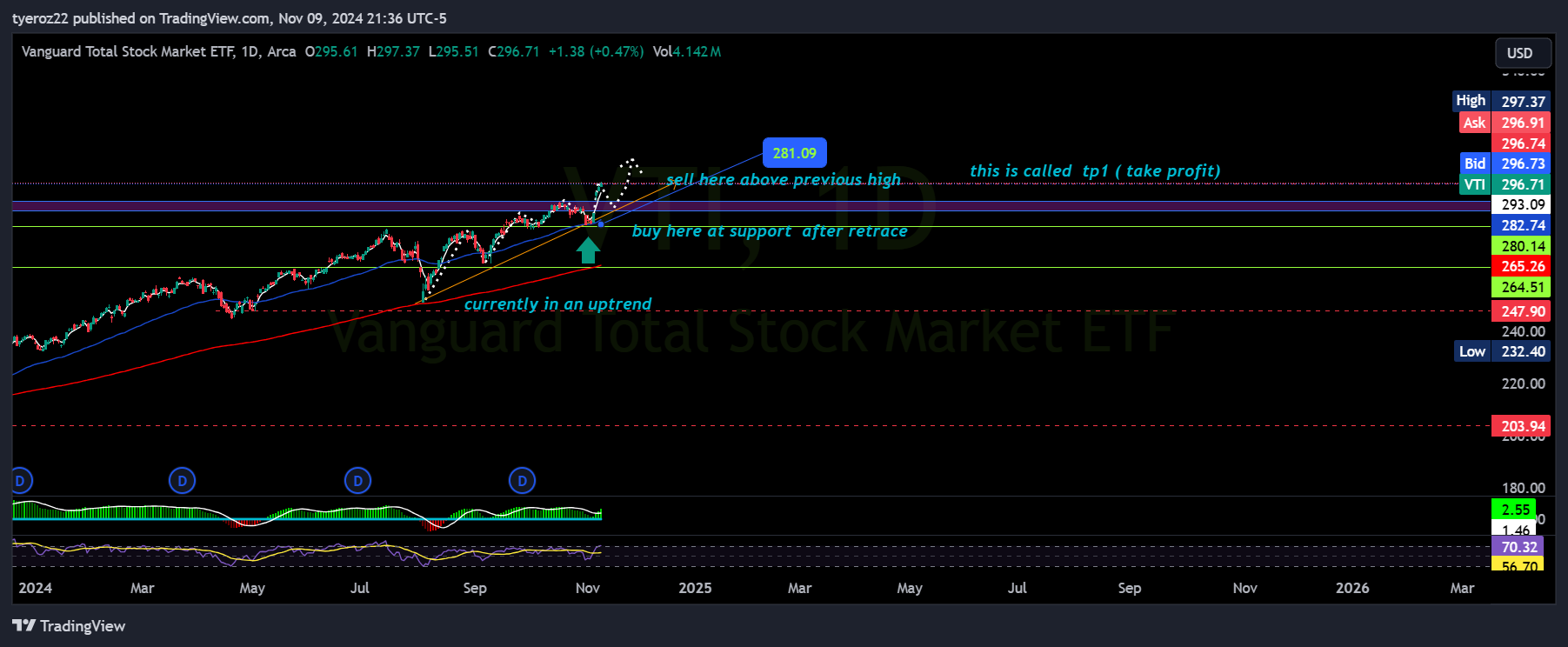1568x647 pixels.
Task: Click the green 280.14 price label
Action: pos(1521,246)
